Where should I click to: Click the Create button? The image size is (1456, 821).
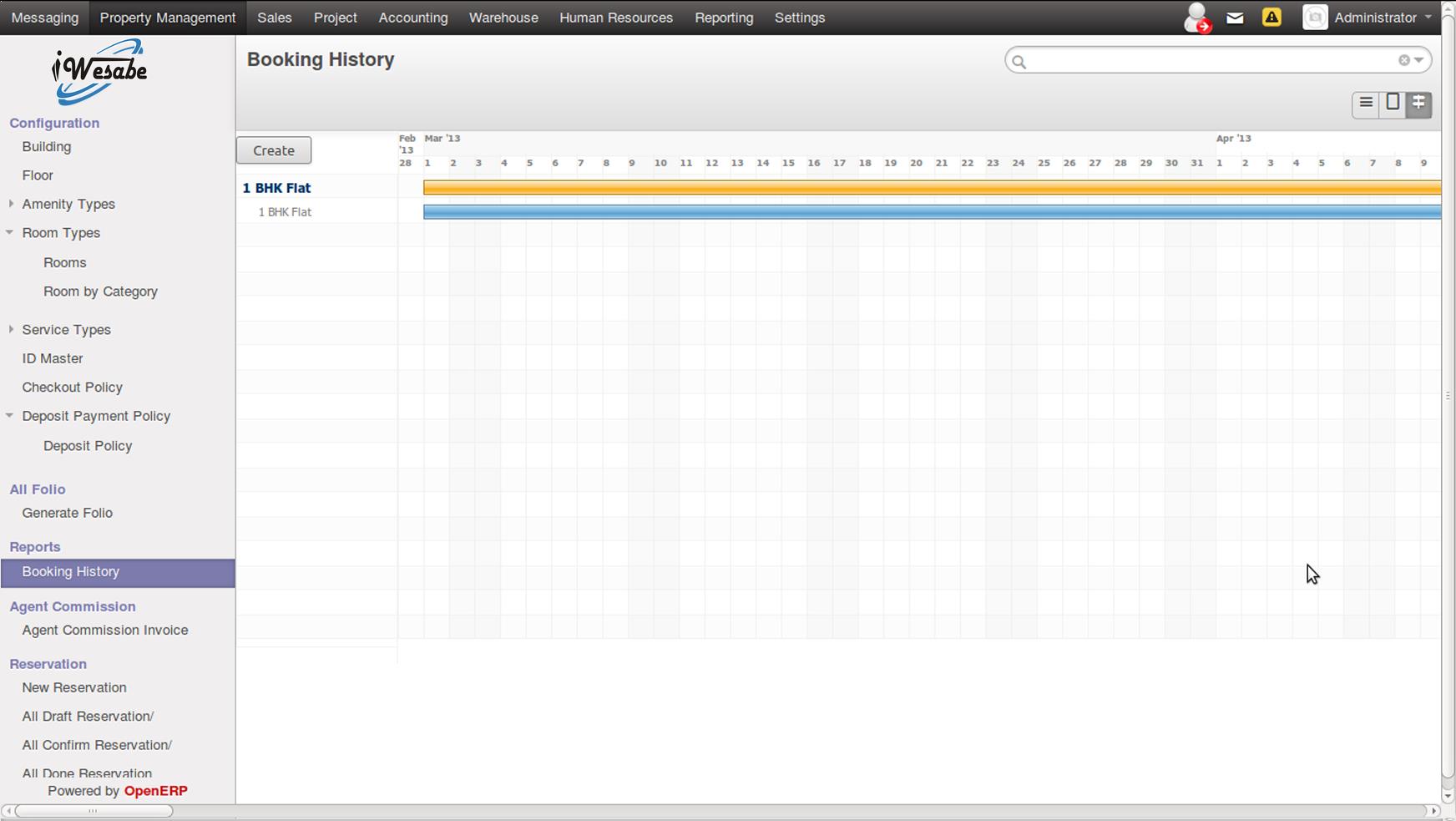[x=274, y=150]
